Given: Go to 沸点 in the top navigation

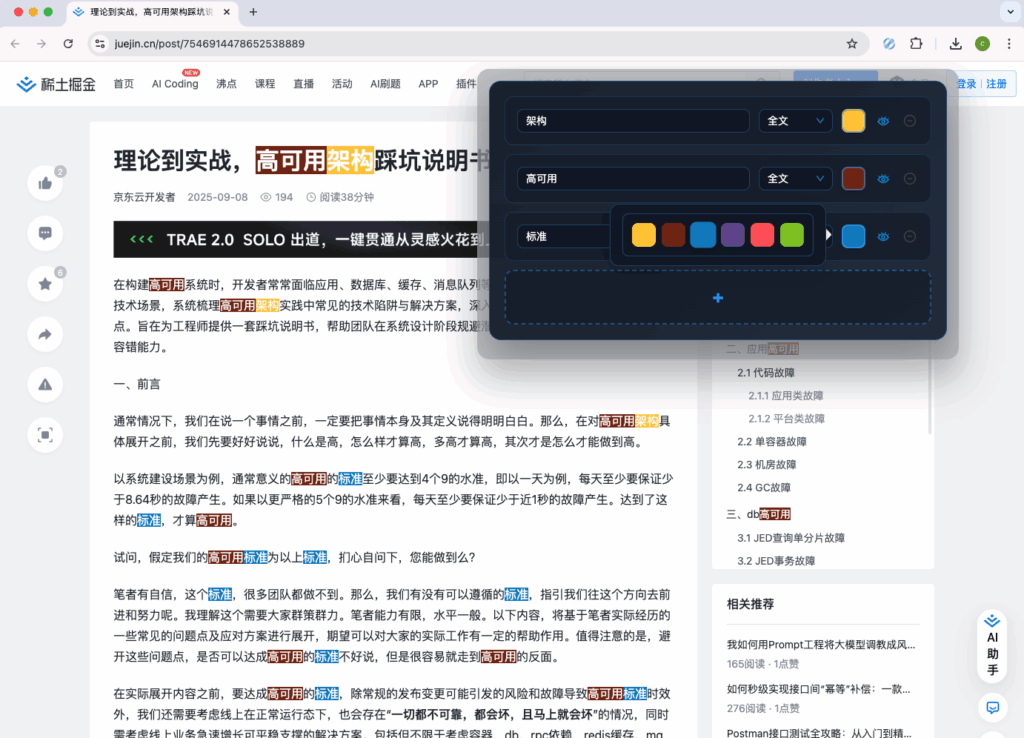Looking at the screenshot, I should [x=227, y=84].
